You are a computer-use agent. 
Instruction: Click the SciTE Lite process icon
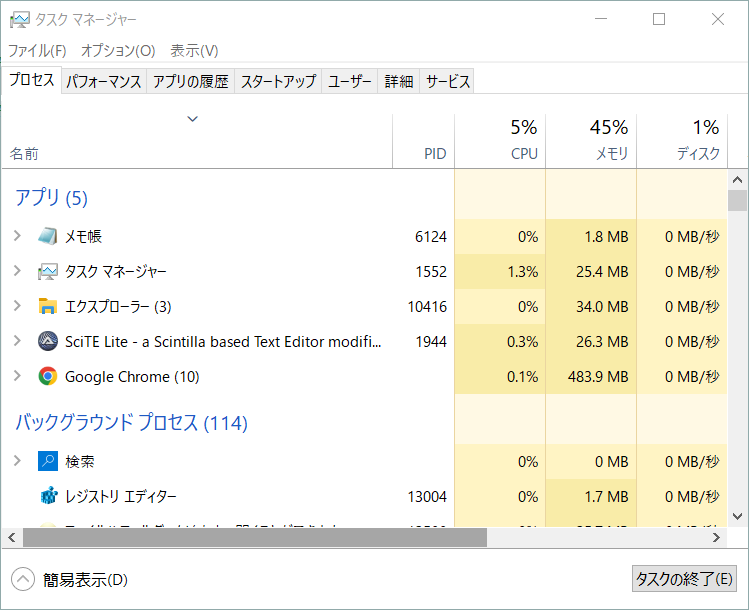pyautogui.click(x=48, y=342)
